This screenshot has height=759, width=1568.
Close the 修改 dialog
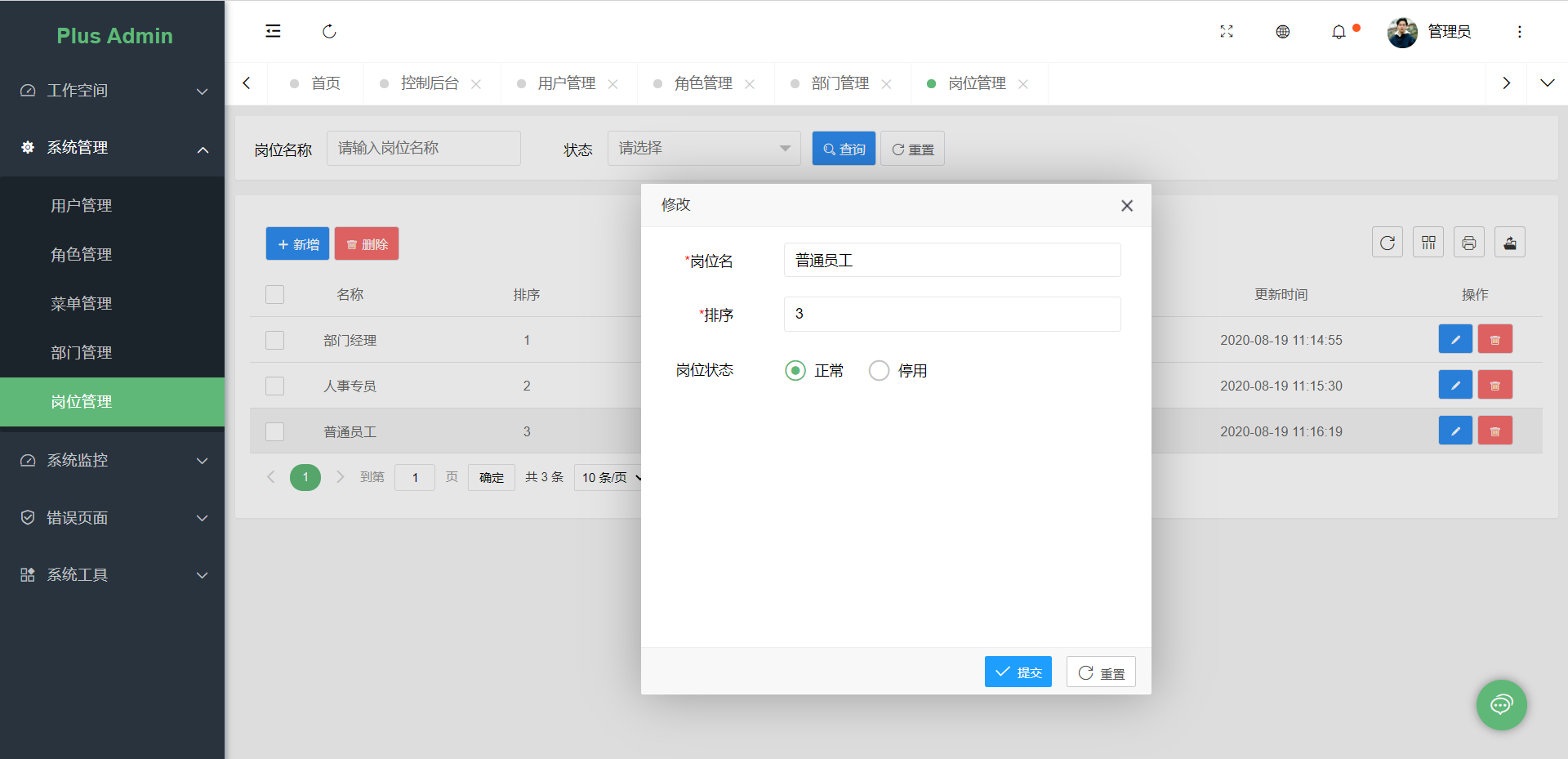coord(1127,206)
